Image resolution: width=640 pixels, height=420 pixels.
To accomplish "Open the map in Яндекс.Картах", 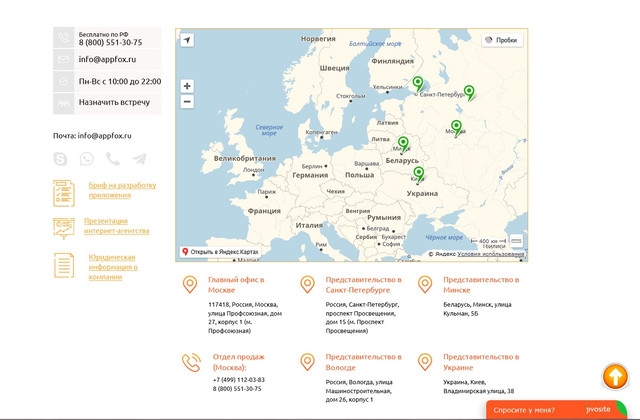I will [x=220, y=252].
